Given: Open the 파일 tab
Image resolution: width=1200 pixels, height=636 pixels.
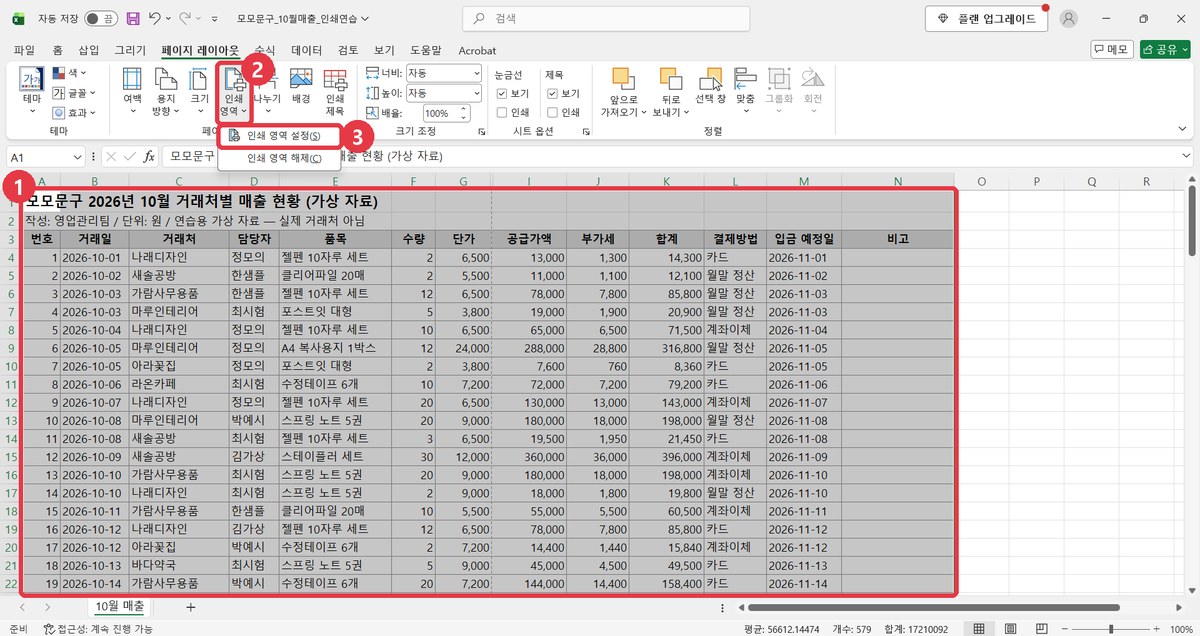Looking at the screenshot, I should 24,50.
